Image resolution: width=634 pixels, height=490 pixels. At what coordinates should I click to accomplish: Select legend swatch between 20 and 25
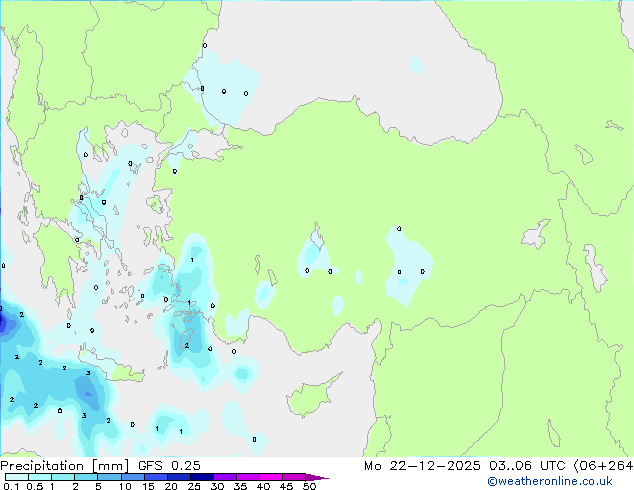(178, 477)
